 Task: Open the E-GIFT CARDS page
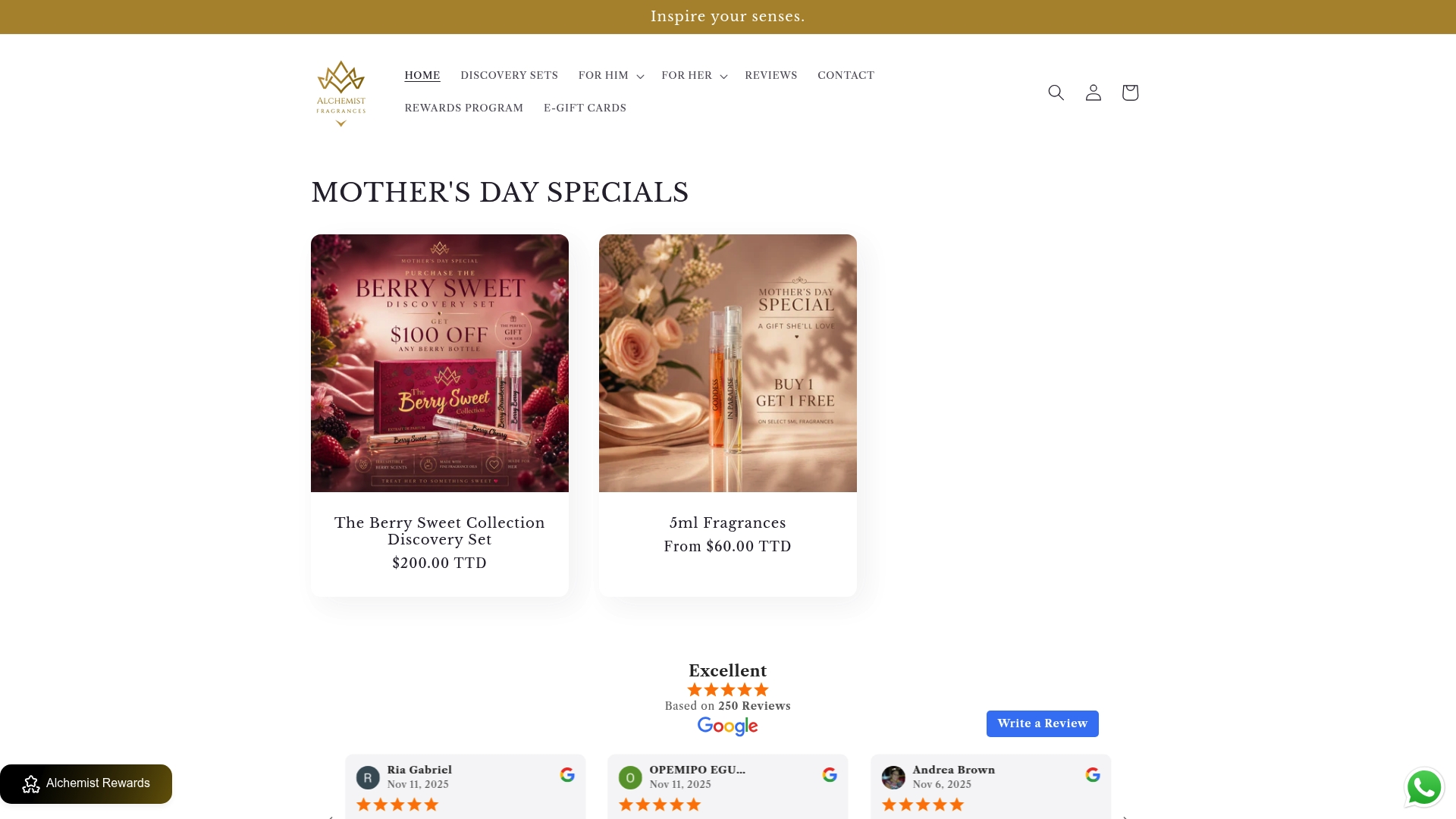585,108
